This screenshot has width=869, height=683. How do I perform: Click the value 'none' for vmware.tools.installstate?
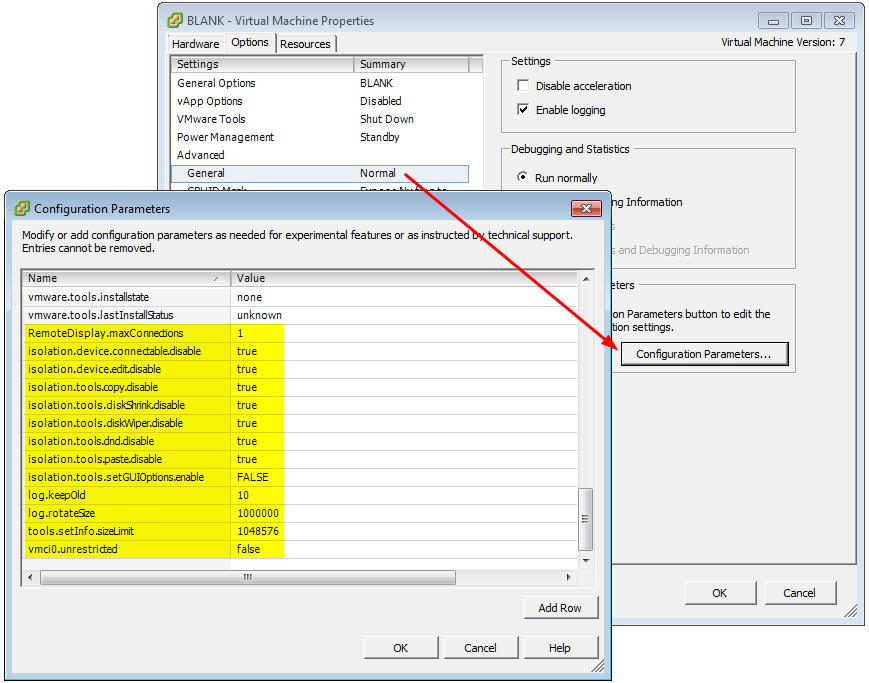(x=249, y=297)
